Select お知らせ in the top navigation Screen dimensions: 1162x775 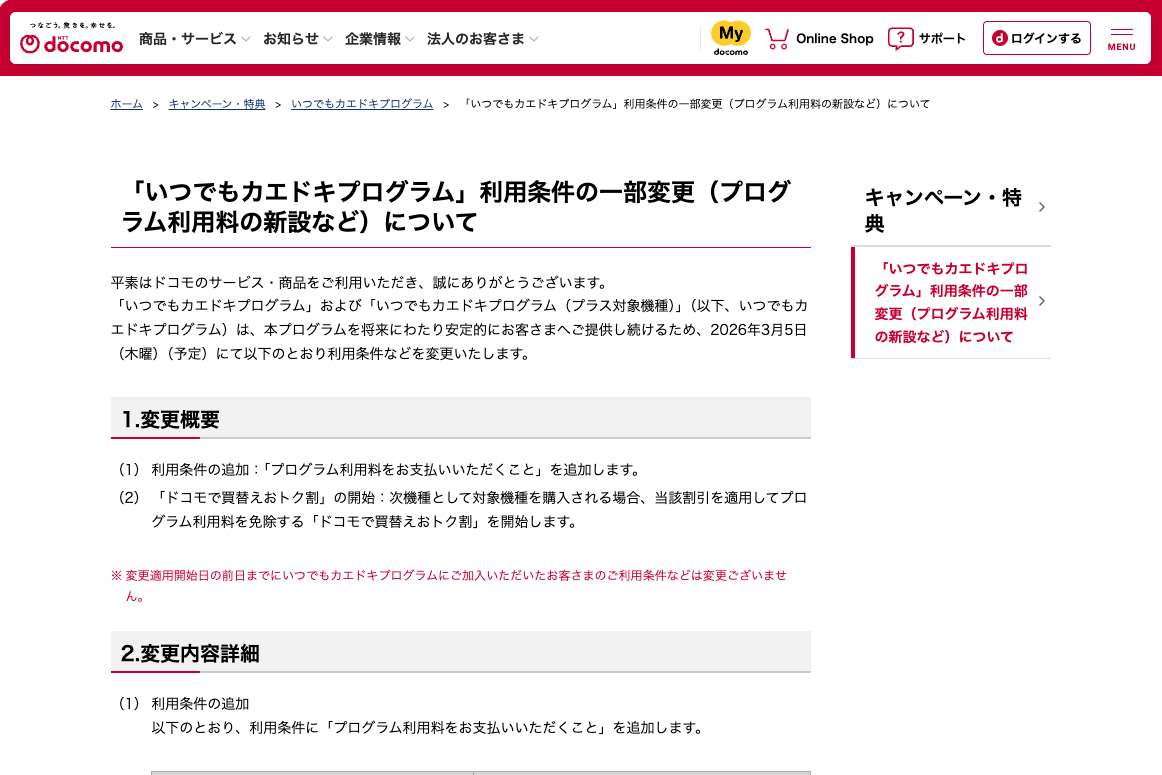(290, 38)
